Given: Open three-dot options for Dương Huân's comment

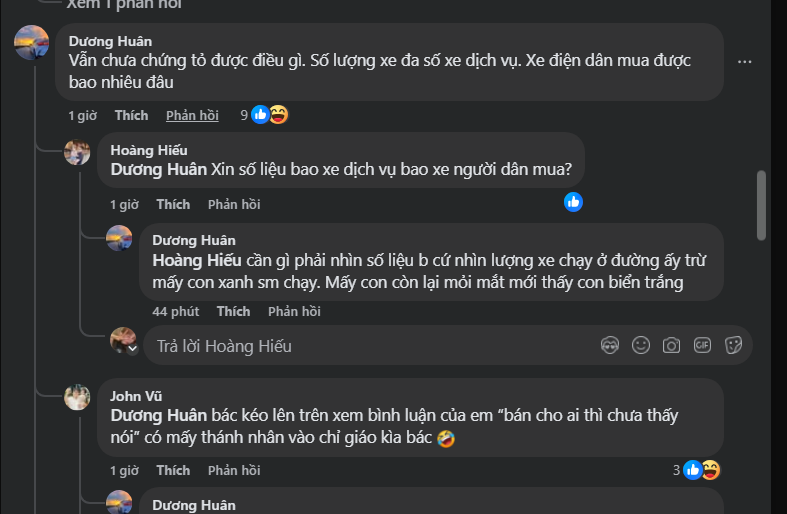Looking at the screenshot, I should pos(744,62).
